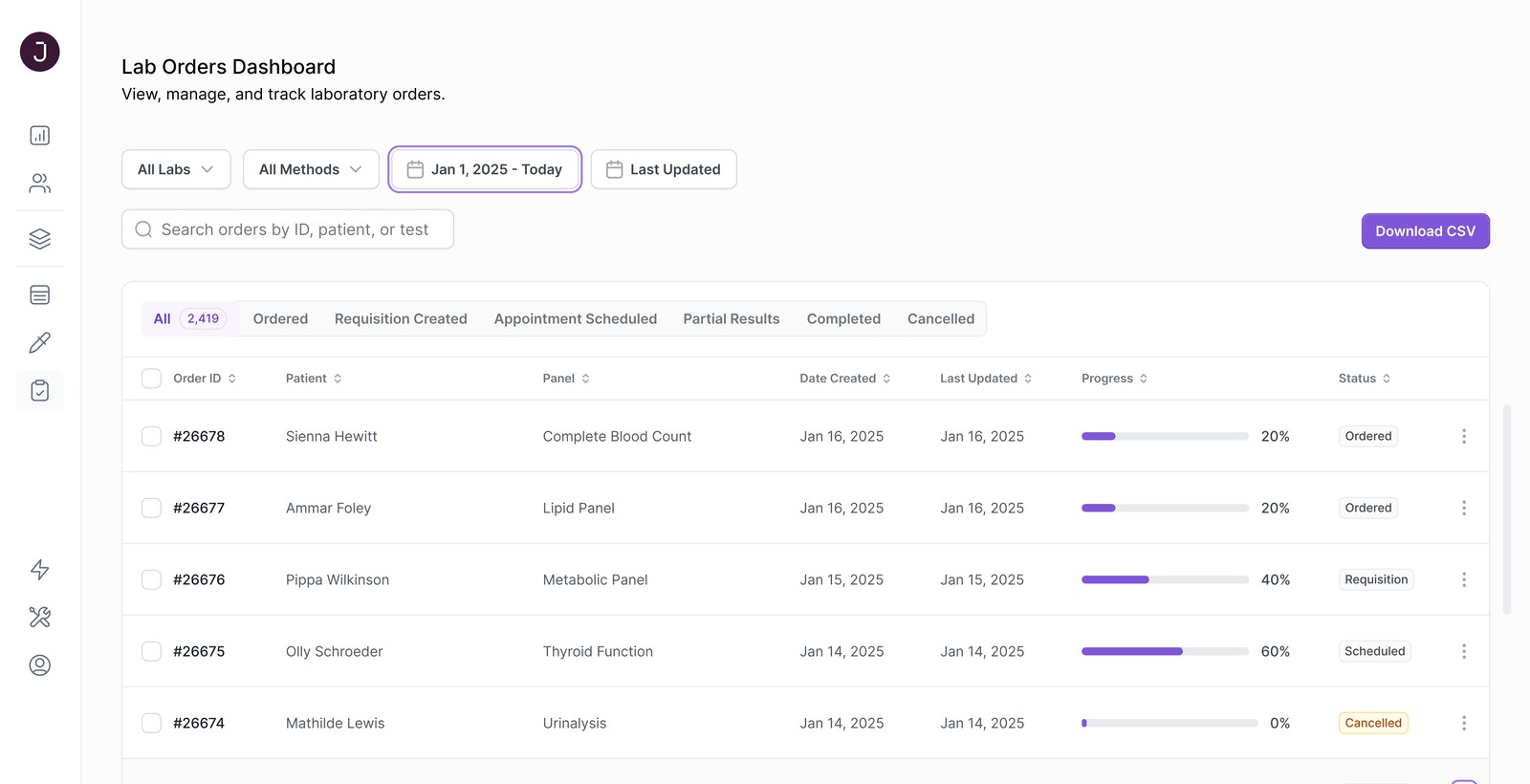
Task: Click the Cancelled status badge
Action: (x=1373, y=723)
